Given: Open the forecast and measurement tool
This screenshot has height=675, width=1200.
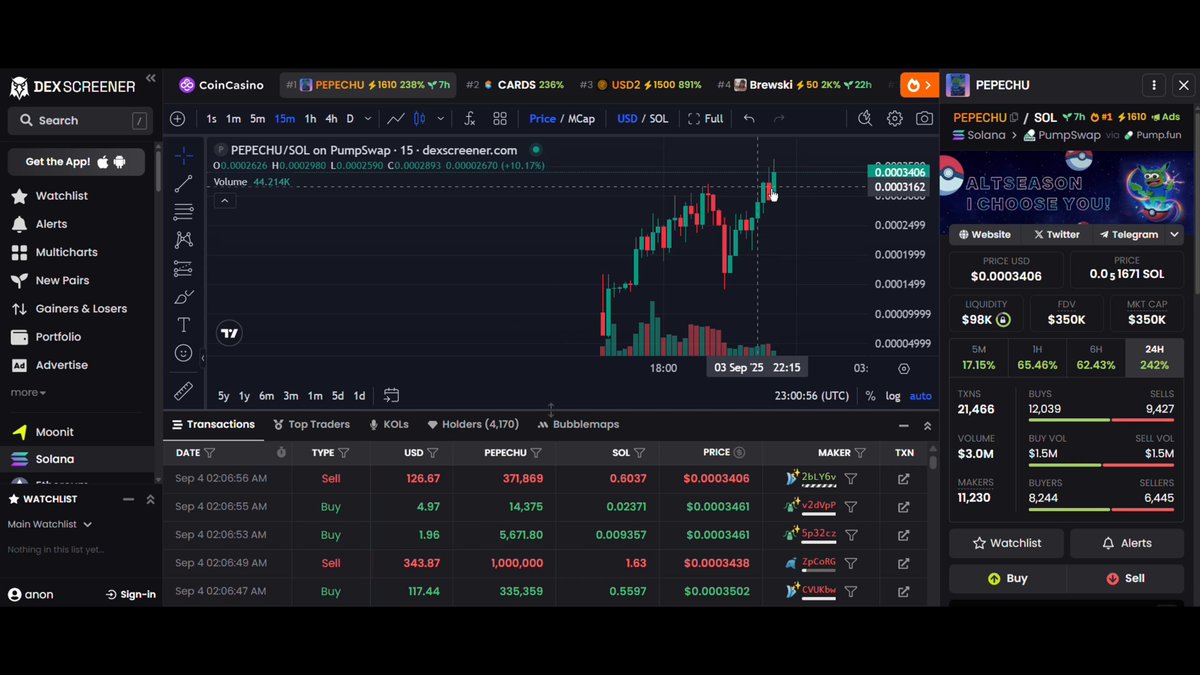Looking at the screenshot, I should pyautogui.click(x=184, y=268).
